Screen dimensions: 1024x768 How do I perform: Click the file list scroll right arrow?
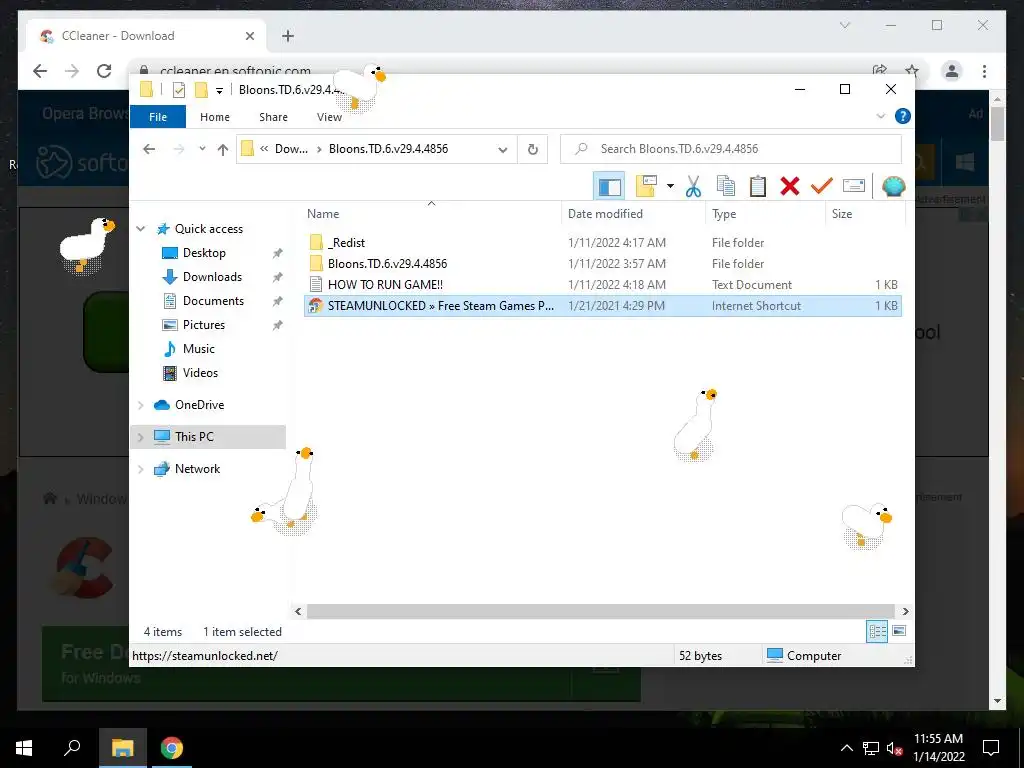coord(905,611)
